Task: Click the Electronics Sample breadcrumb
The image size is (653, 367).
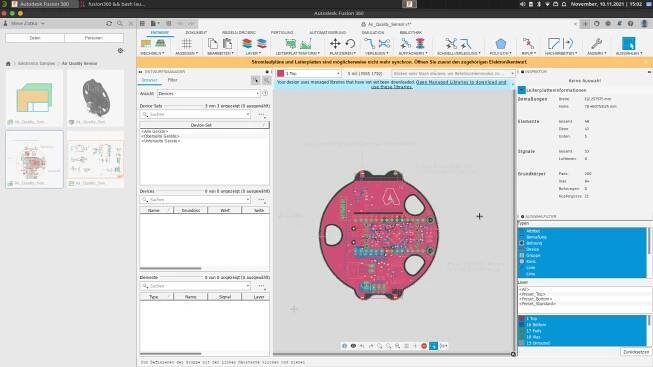Action: point(36,63)
